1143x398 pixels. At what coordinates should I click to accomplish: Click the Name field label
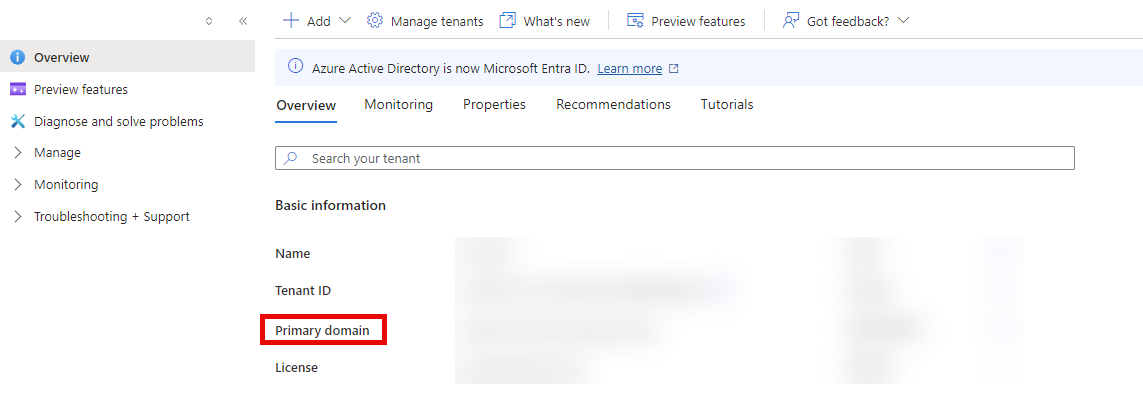pos(292,254)
